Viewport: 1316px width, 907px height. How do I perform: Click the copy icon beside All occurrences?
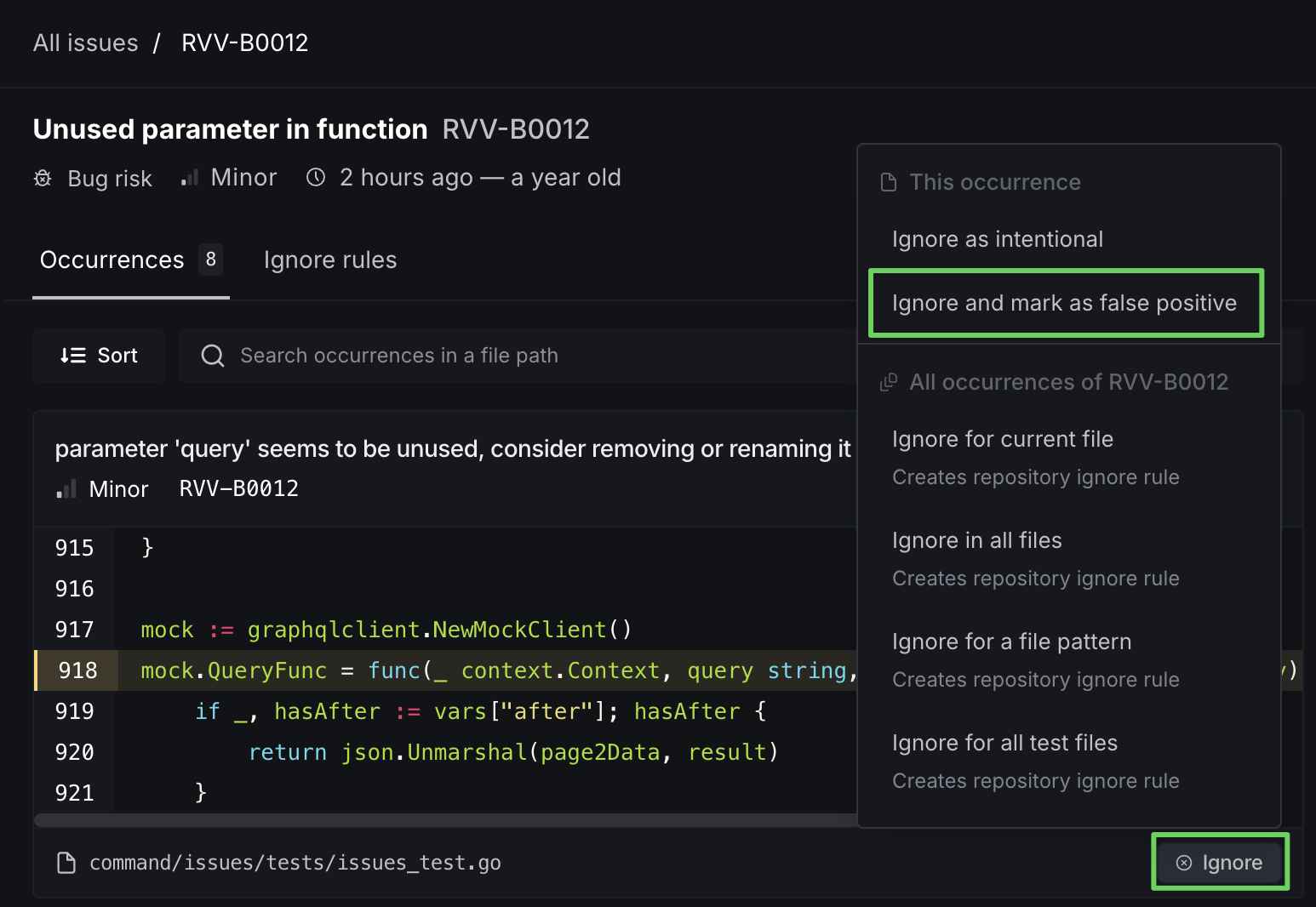coord(889,382)
